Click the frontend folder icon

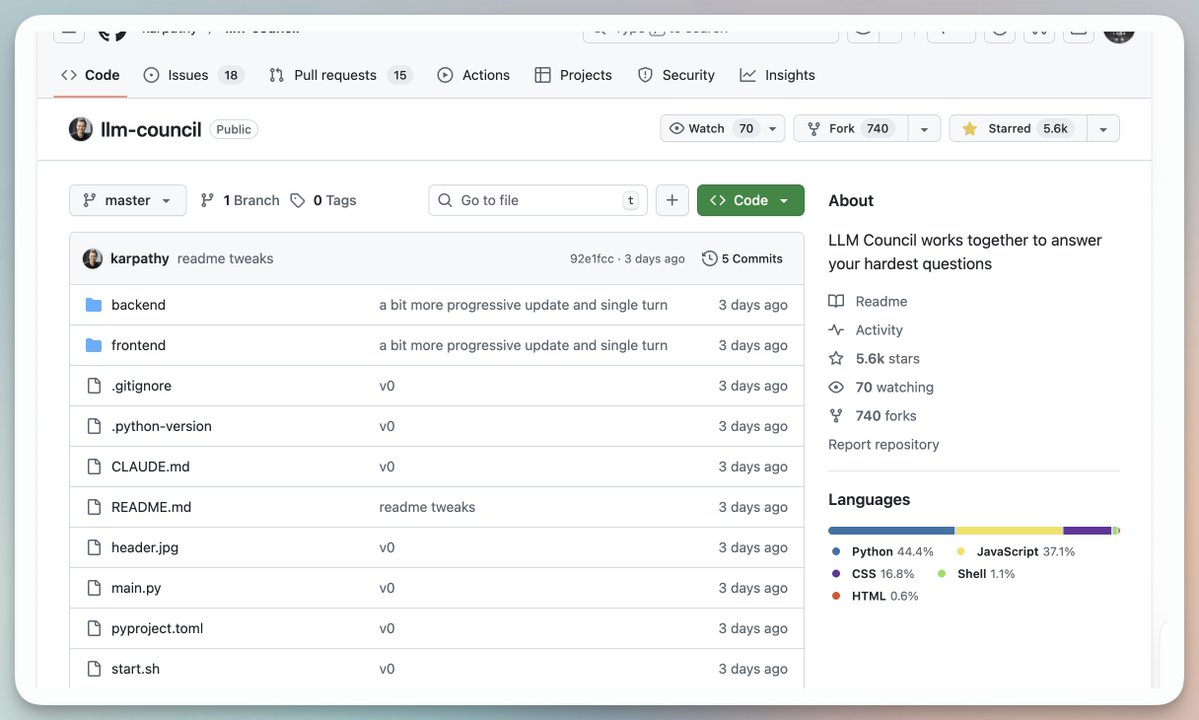tap(94, 345)
